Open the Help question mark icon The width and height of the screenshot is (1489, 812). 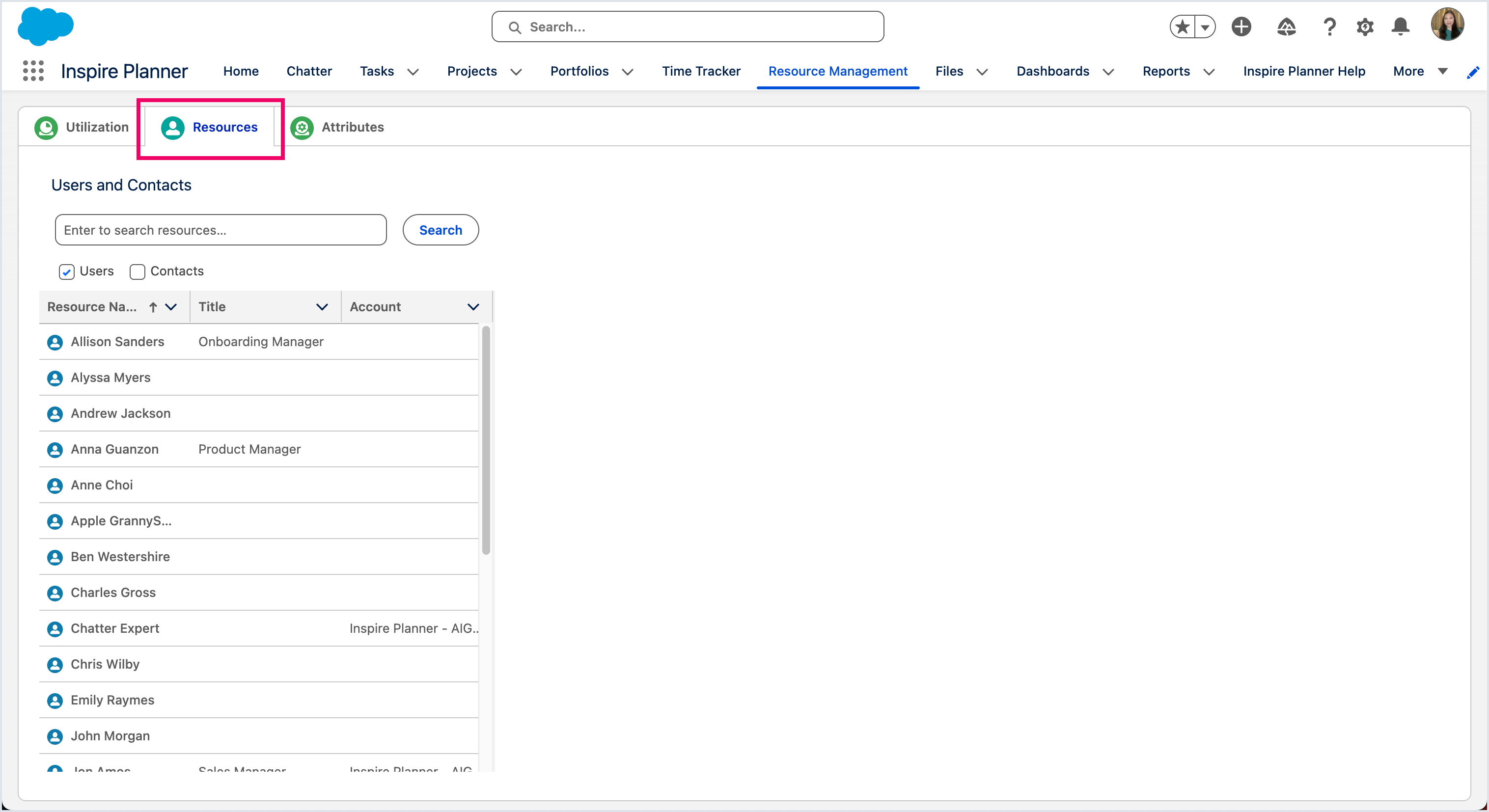[1329, 27]
